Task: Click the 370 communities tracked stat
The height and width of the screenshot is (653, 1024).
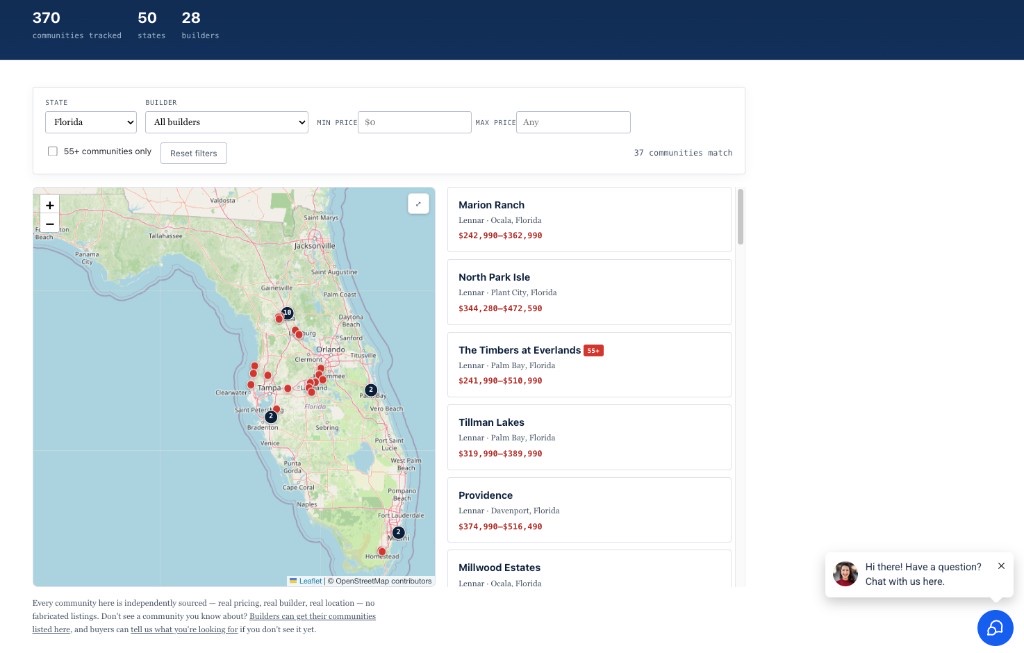Action: pos(76,25)
